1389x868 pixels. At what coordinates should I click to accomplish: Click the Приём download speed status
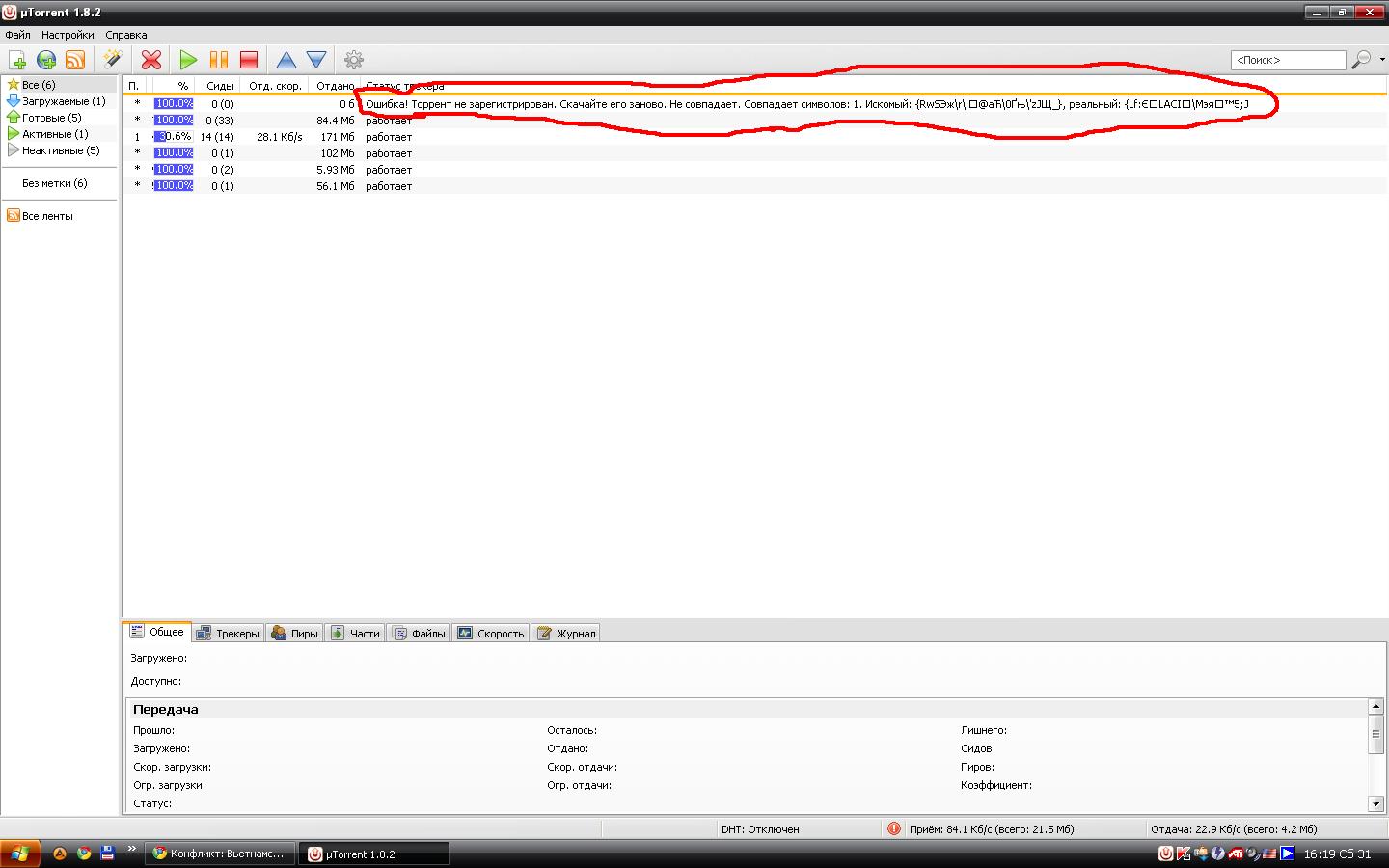tap(992, 829)
